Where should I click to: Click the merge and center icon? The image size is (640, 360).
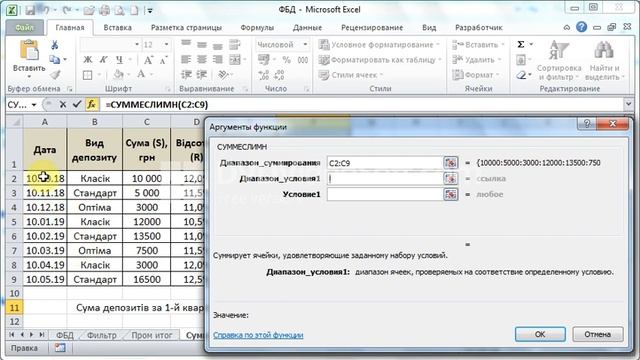[x=235, y=60]
